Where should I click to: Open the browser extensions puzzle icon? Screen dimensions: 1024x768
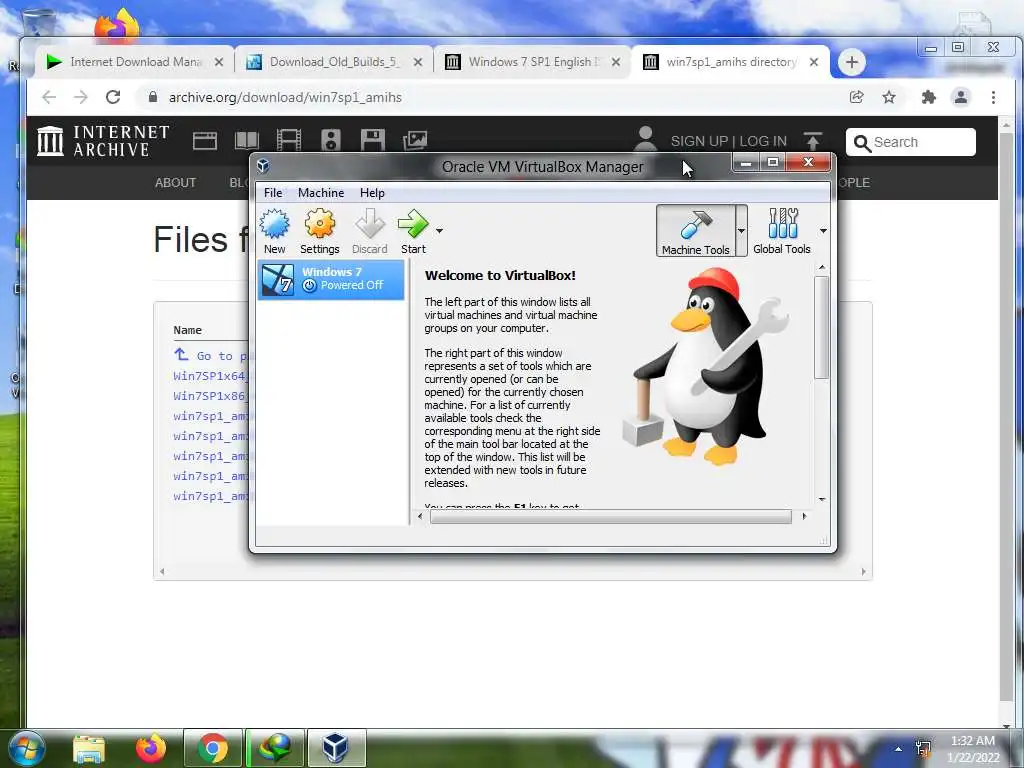(x=928, y=97)
